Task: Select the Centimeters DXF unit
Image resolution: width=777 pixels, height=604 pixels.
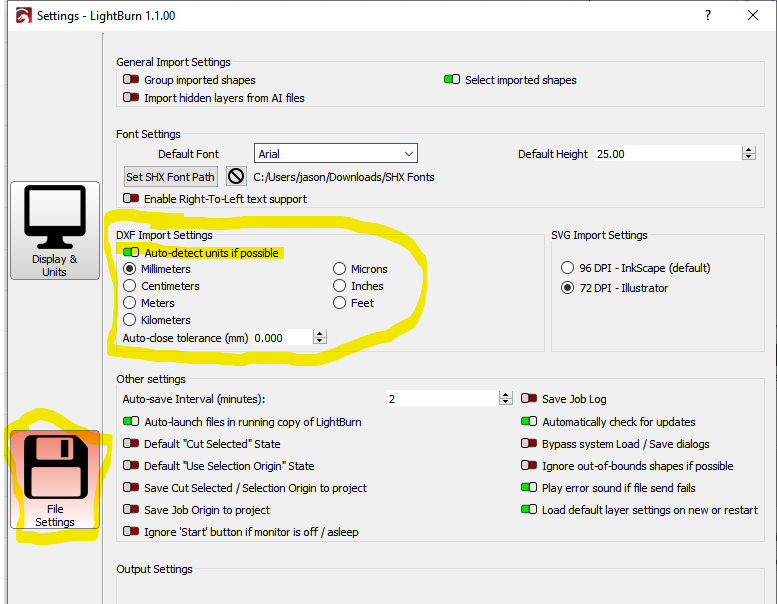Action: pos(129,286)
